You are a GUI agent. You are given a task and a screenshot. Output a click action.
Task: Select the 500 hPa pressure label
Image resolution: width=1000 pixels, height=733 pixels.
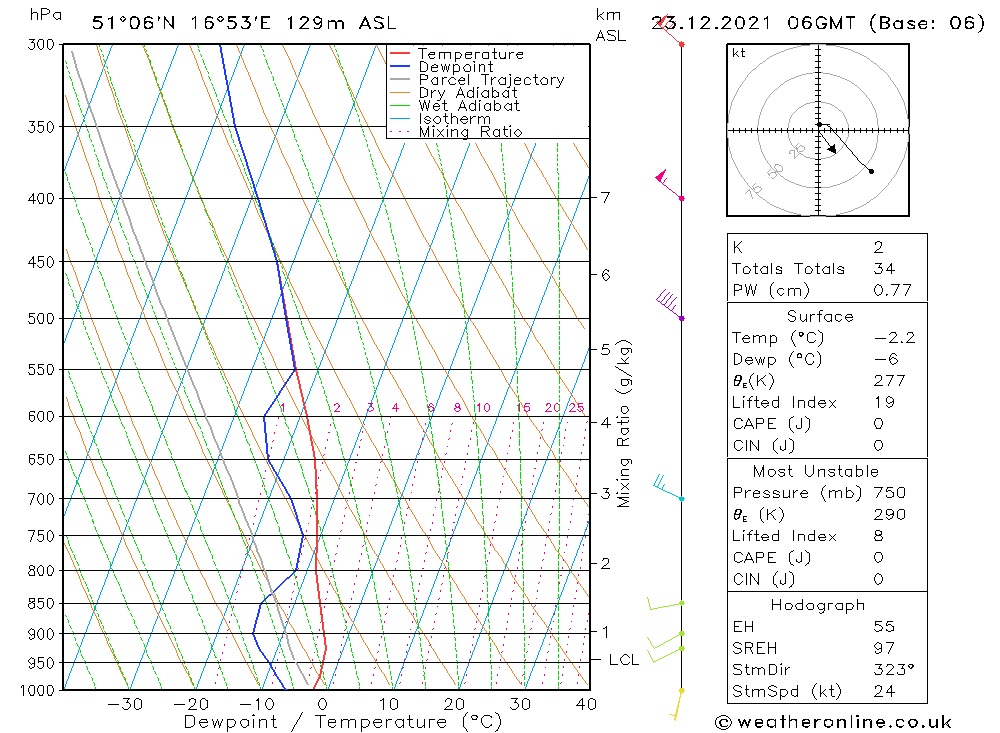[x=41, y=318]
